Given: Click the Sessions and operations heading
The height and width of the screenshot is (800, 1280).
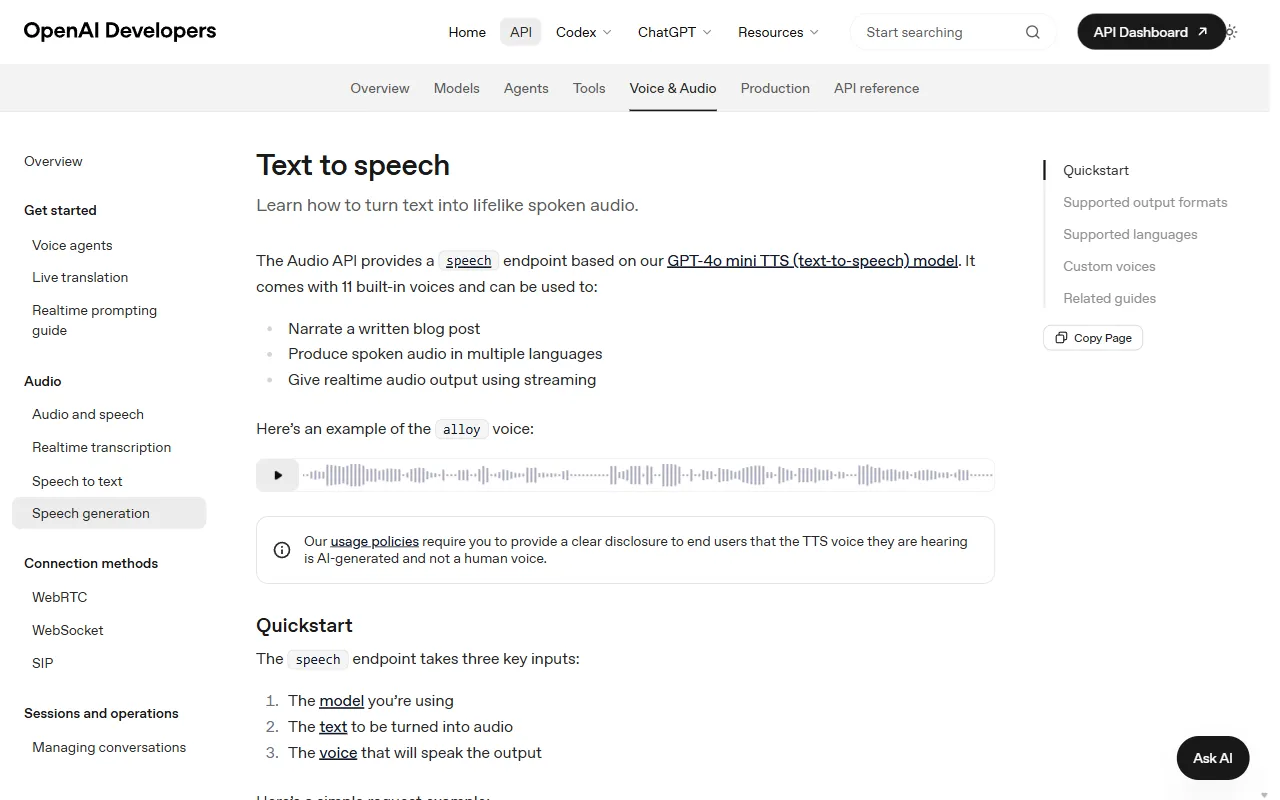Looking at the screenshot, I should point(101,713).
